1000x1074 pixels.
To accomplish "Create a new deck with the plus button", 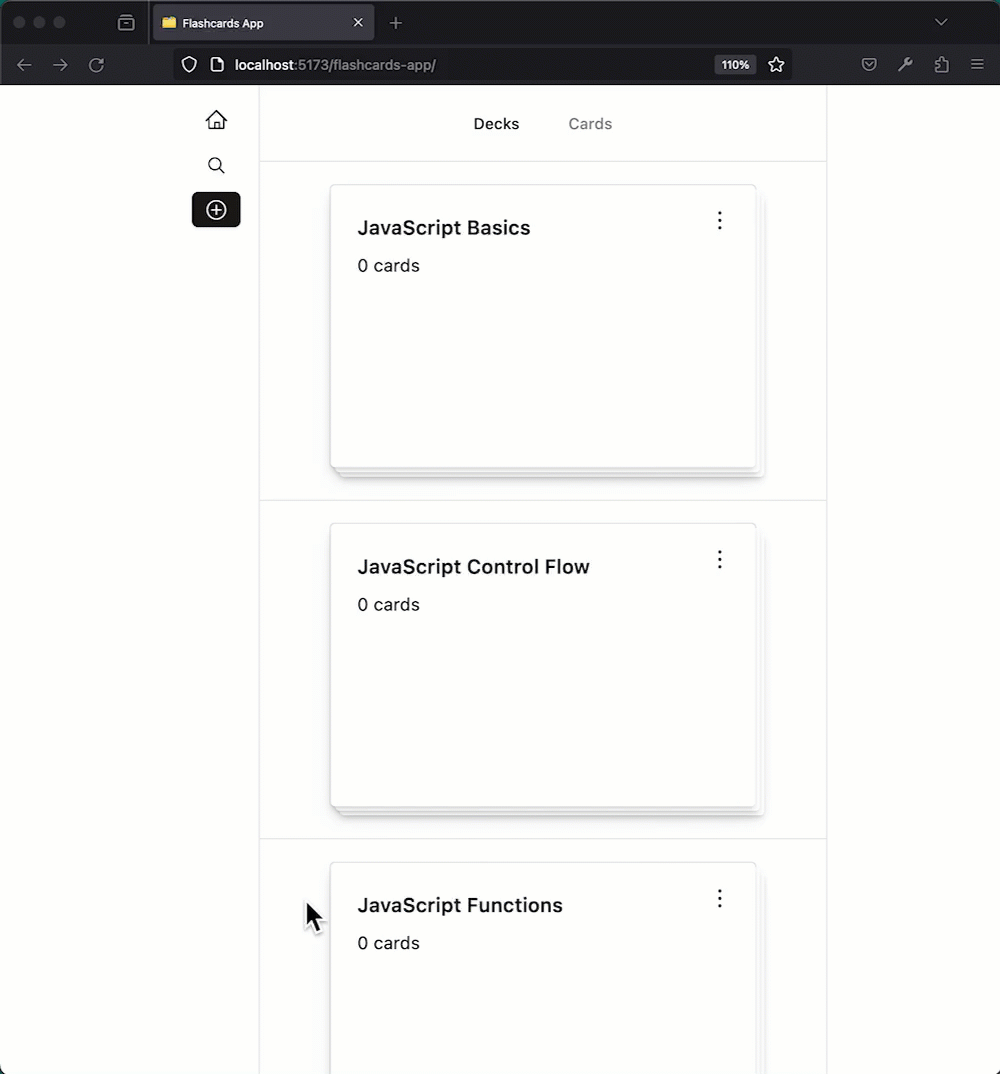I will 216,210.
